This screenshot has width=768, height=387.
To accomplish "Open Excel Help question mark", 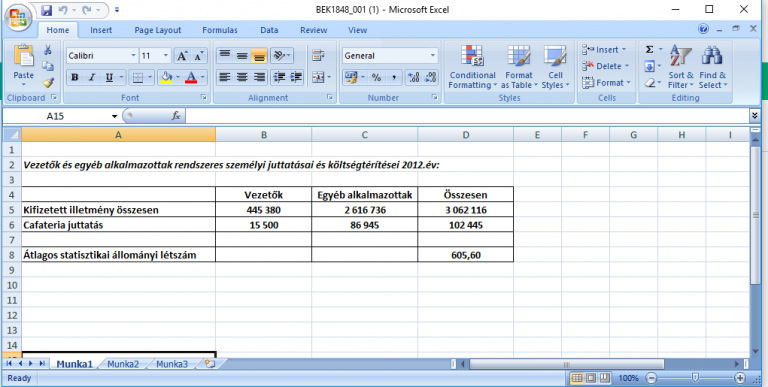I will 704,29.
